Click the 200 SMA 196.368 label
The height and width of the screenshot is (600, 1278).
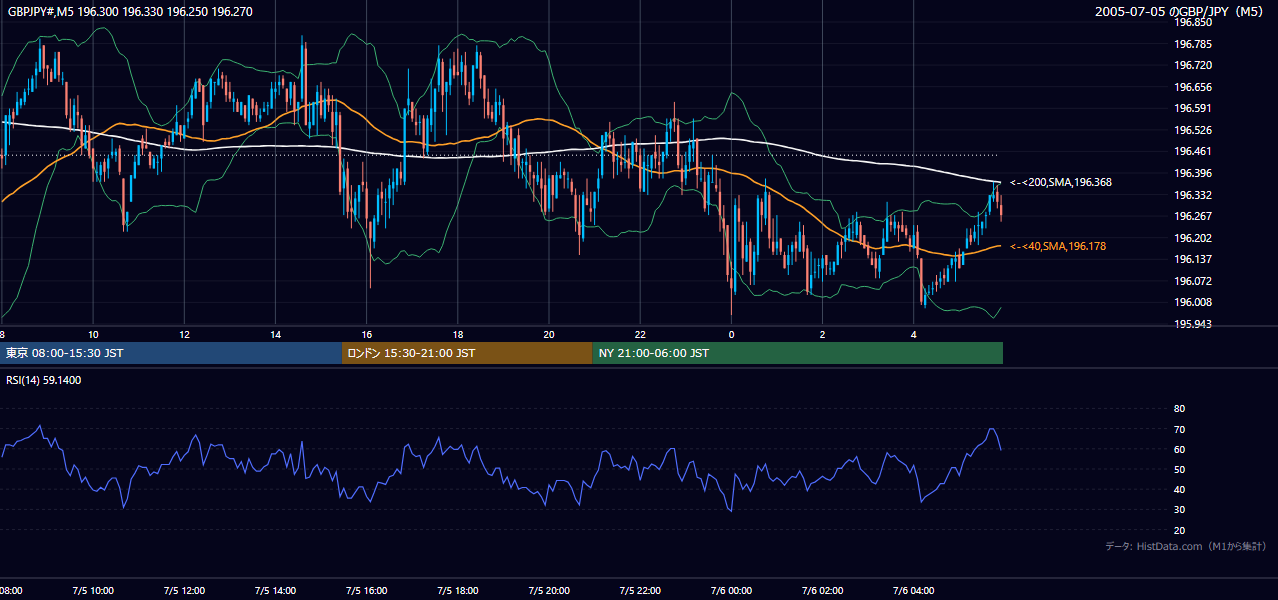pyautogui.click(x=1061, y=182)
